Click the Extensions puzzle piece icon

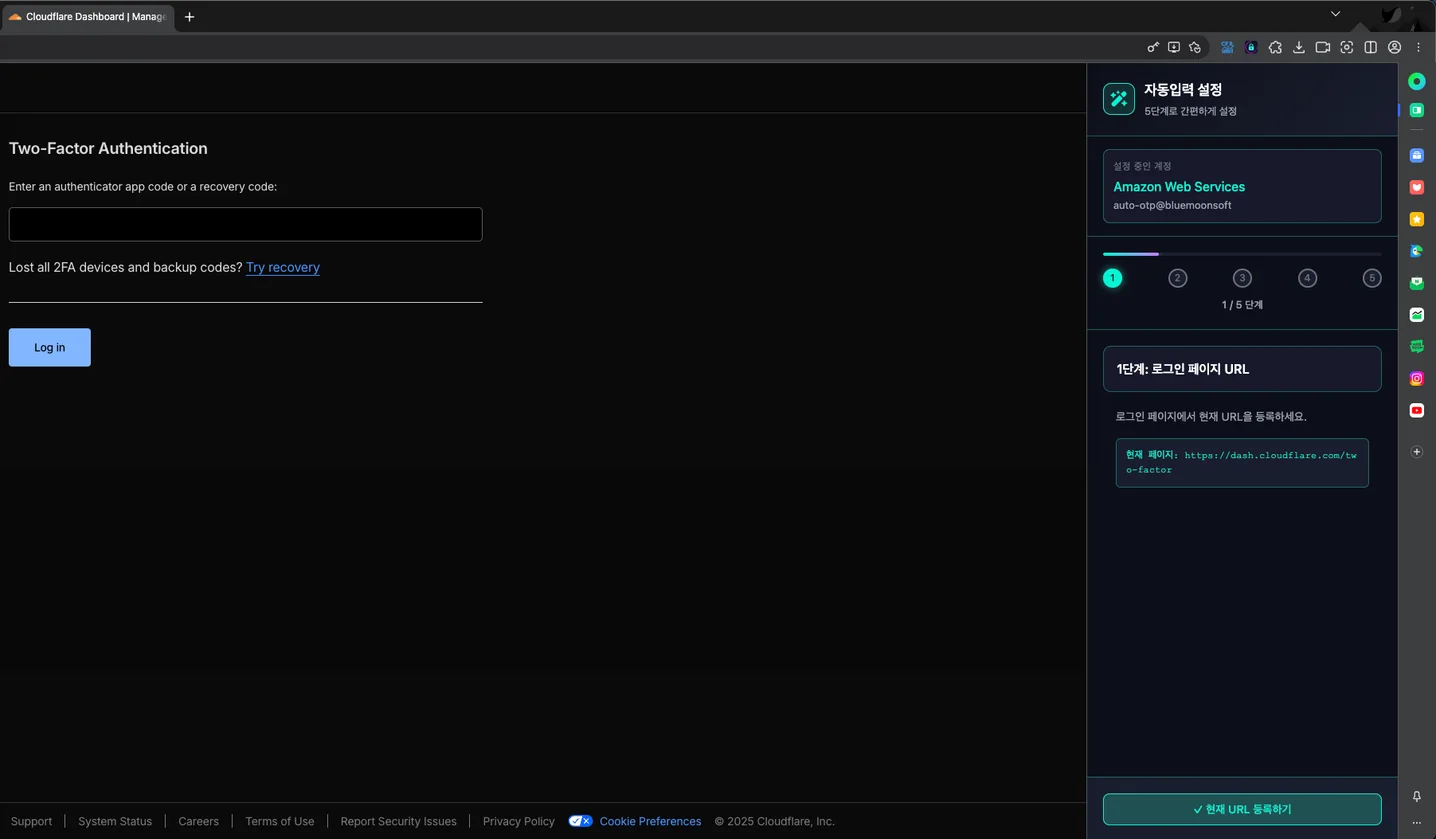coord(1275,47)
